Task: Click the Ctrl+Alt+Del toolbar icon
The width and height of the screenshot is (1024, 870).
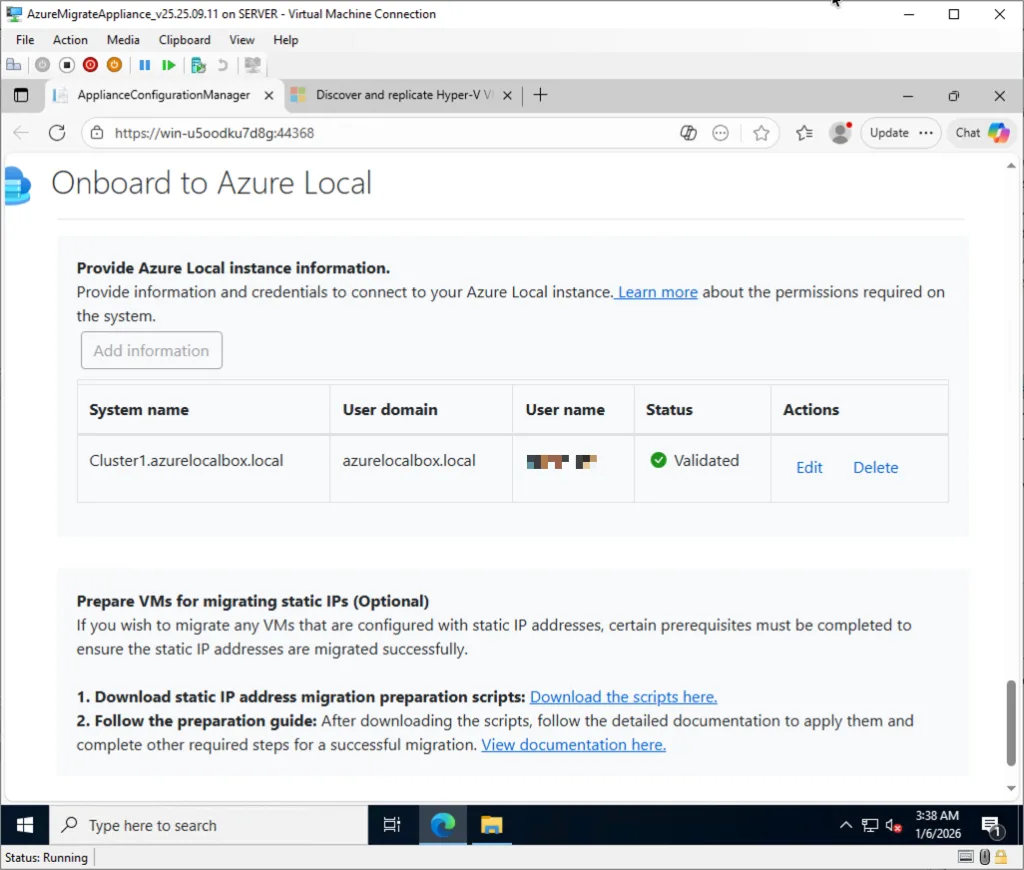Action: click(x=14, y=65)
